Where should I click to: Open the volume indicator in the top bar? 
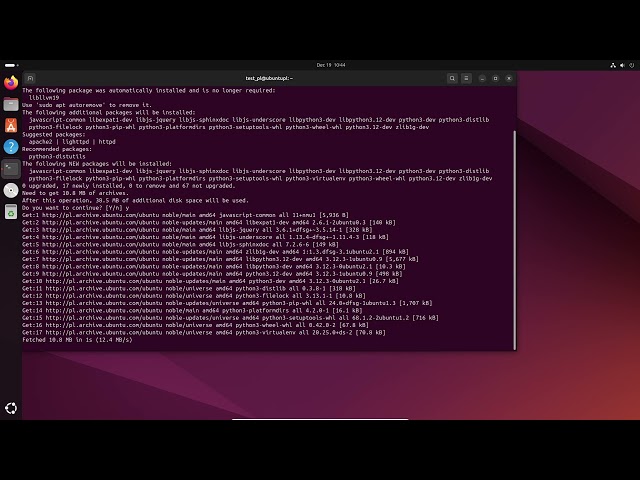pyautogui.click(x=622, y=65)
